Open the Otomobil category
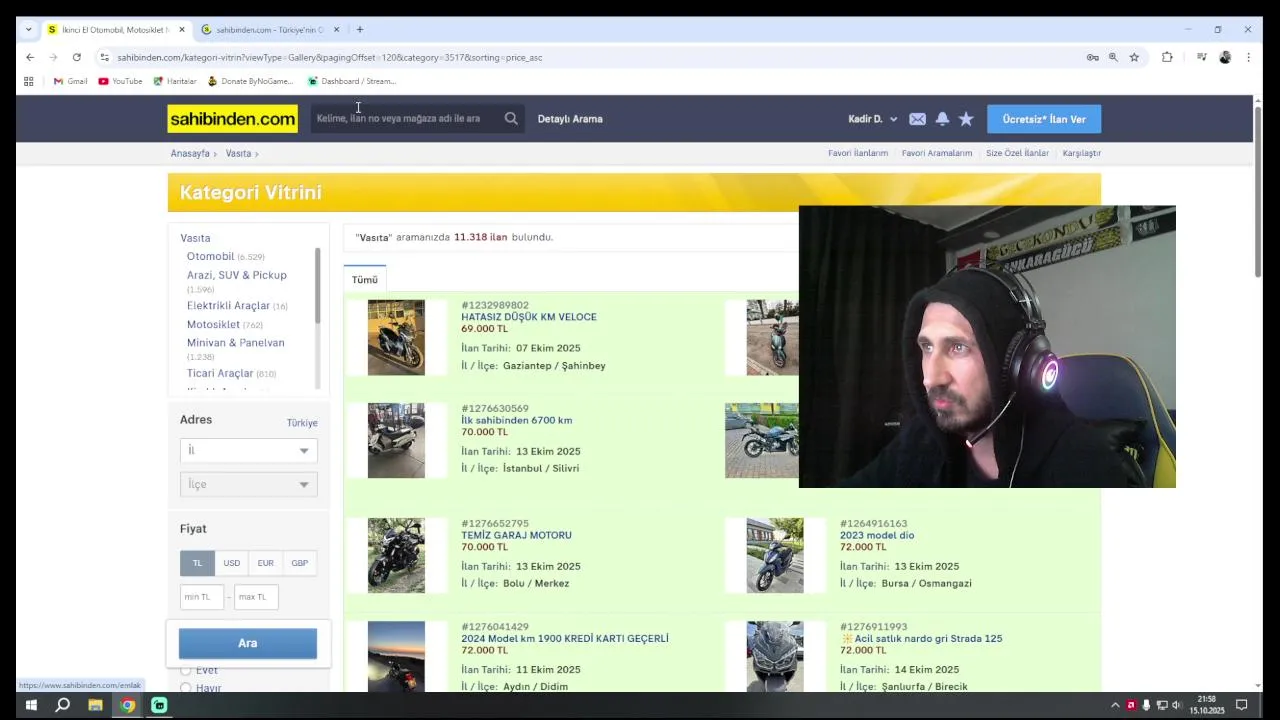 click(x=210, y=257)
